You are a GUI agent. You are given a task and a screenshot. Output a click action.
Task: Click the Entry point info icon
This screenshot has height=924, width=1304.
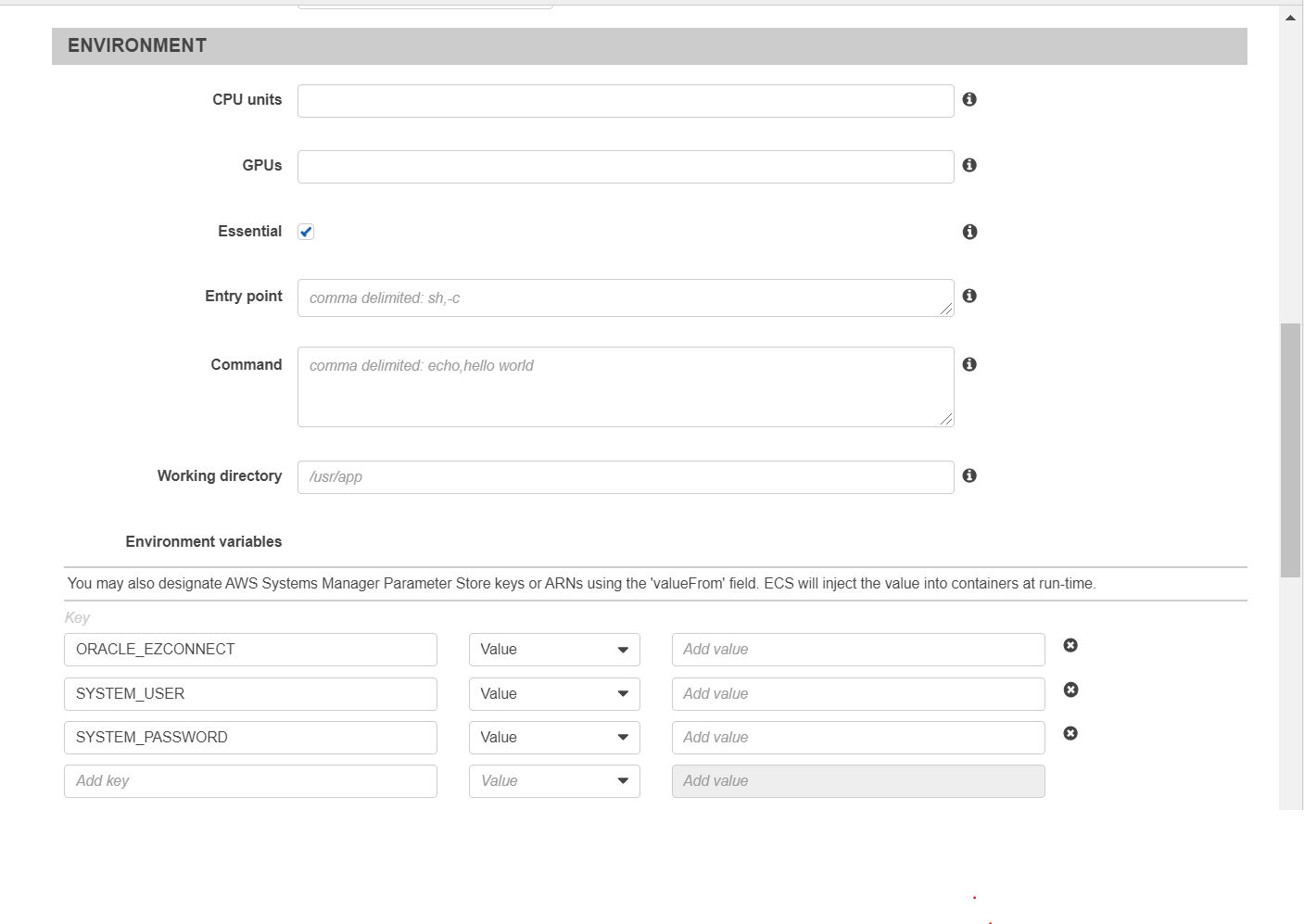(x=969, y=296)
